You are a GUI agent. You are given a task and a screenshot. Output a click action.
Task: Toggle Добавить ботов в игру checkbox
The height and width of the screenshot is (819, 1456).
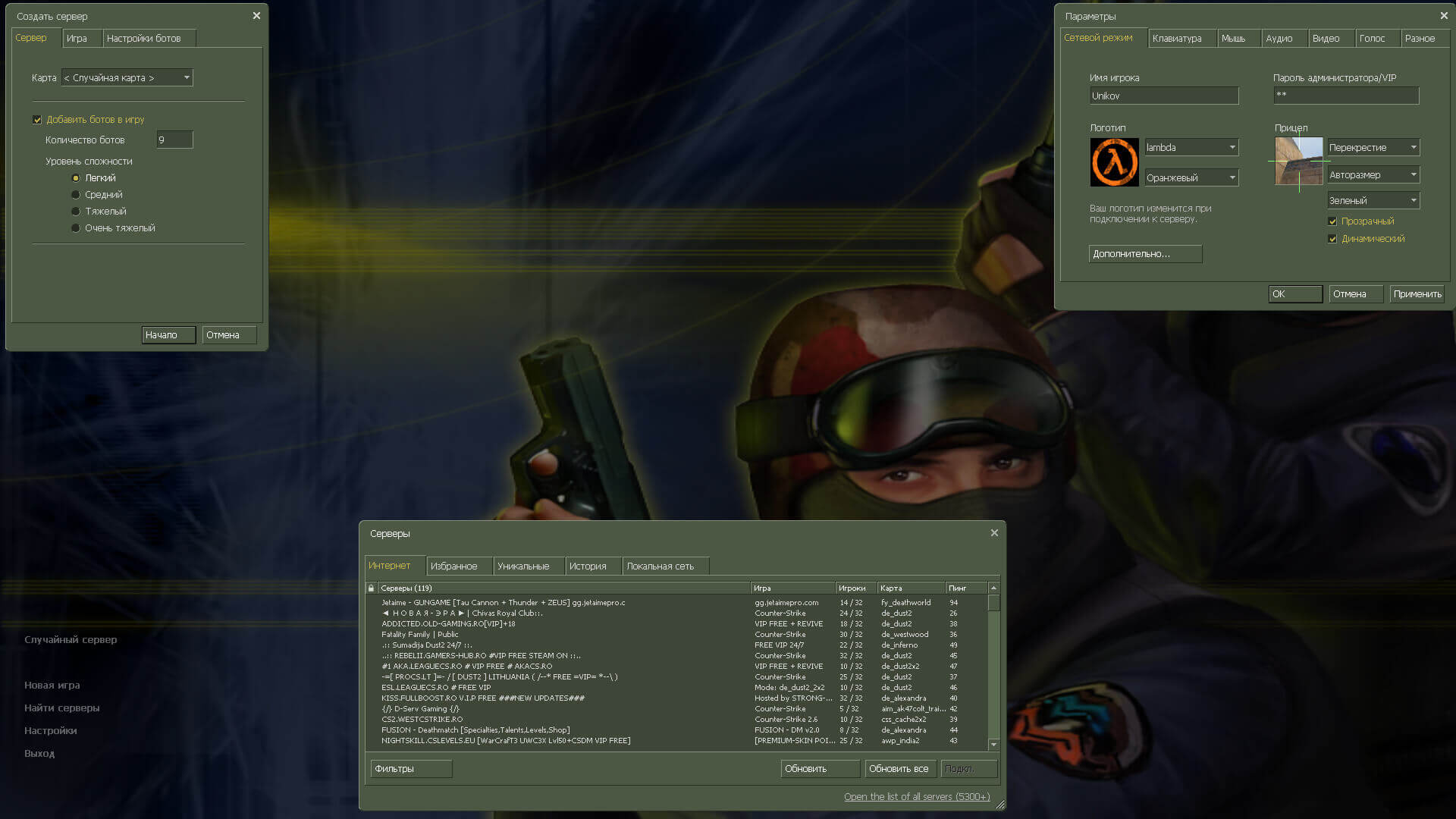tap(37, 120)
